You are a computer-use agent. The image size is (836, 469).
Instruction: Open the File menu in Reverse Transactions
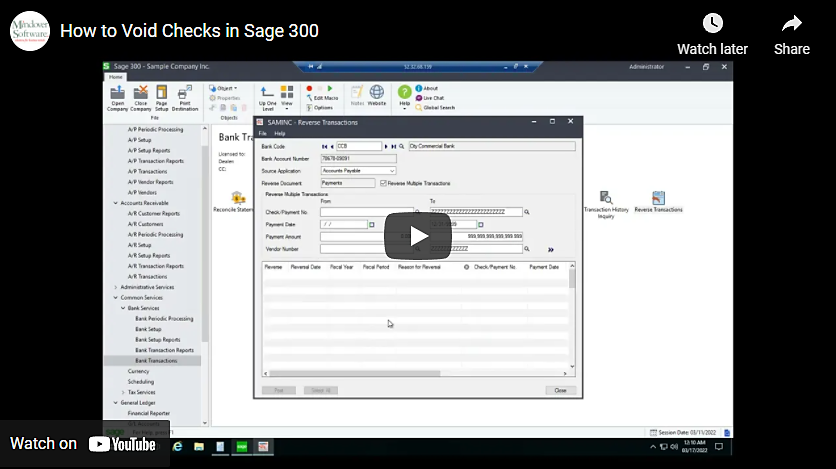tap(262, 133)
